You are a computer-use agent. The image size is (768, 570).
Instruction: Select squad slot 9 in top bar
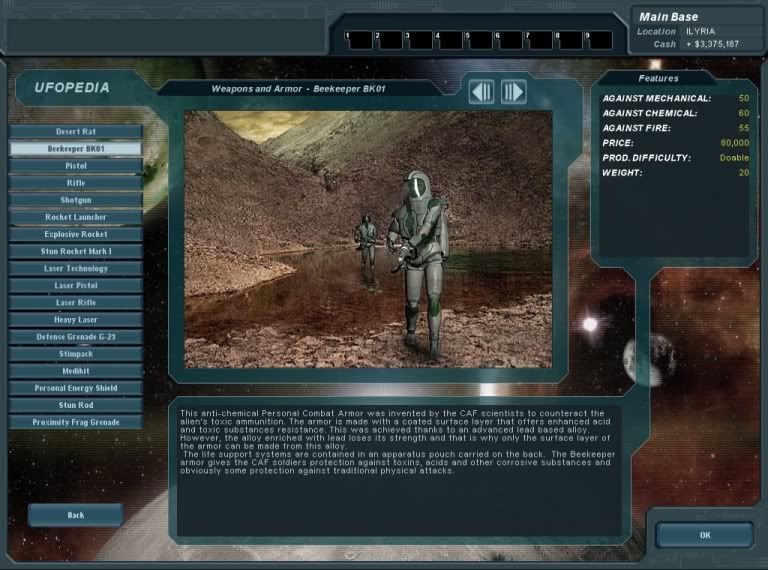point(600,40)
